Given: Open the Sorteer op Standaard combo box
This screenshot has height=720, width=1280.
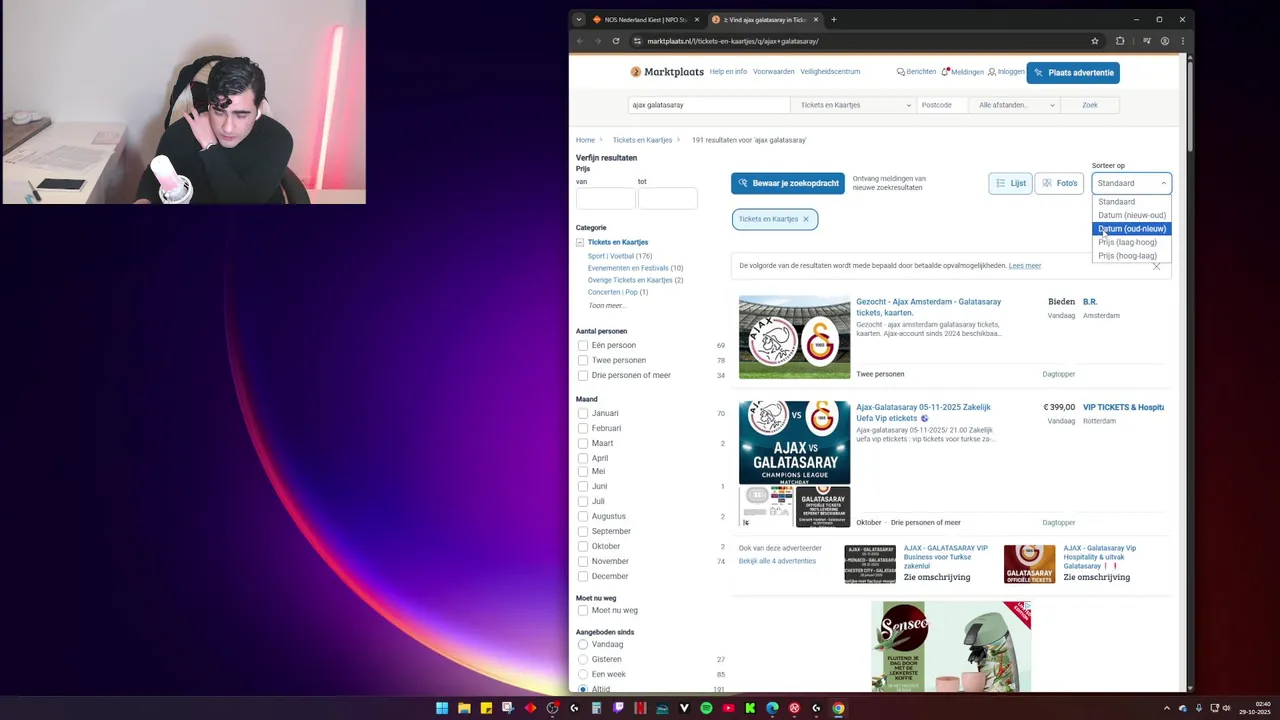Looking at the screenshot, I should point(1131,183).
